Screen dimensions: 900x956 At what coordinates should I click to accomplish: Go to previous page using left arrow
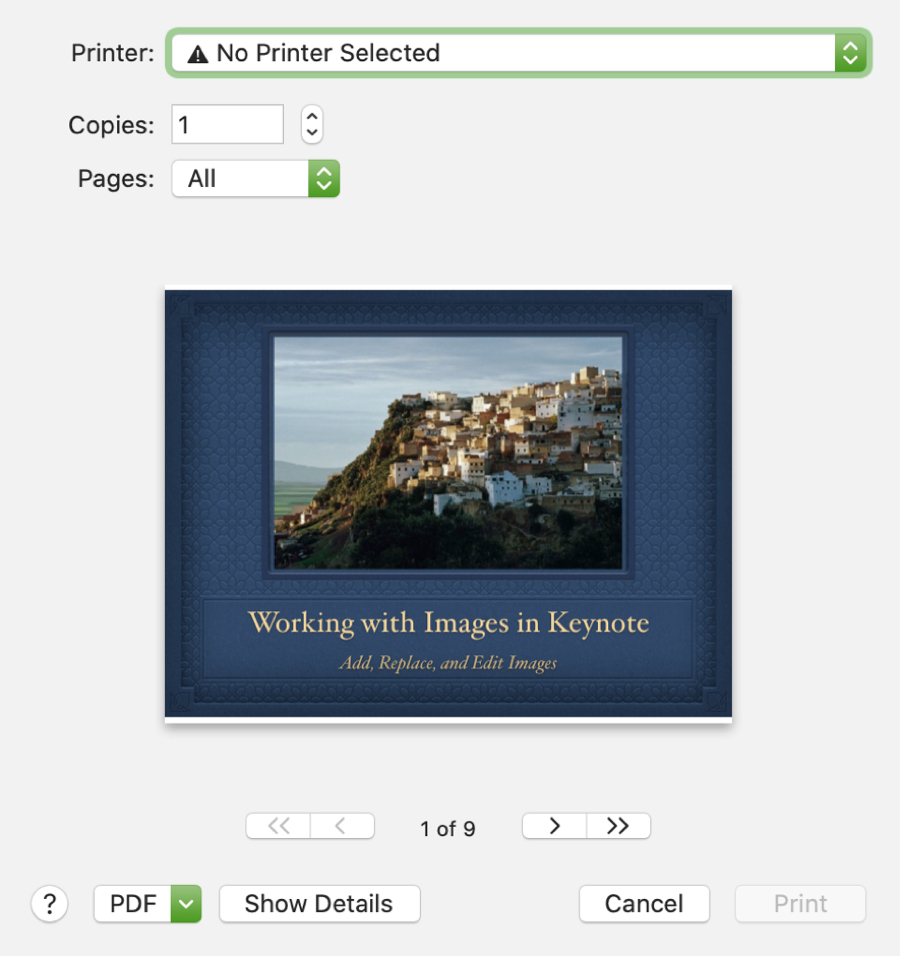pos(342,826)
